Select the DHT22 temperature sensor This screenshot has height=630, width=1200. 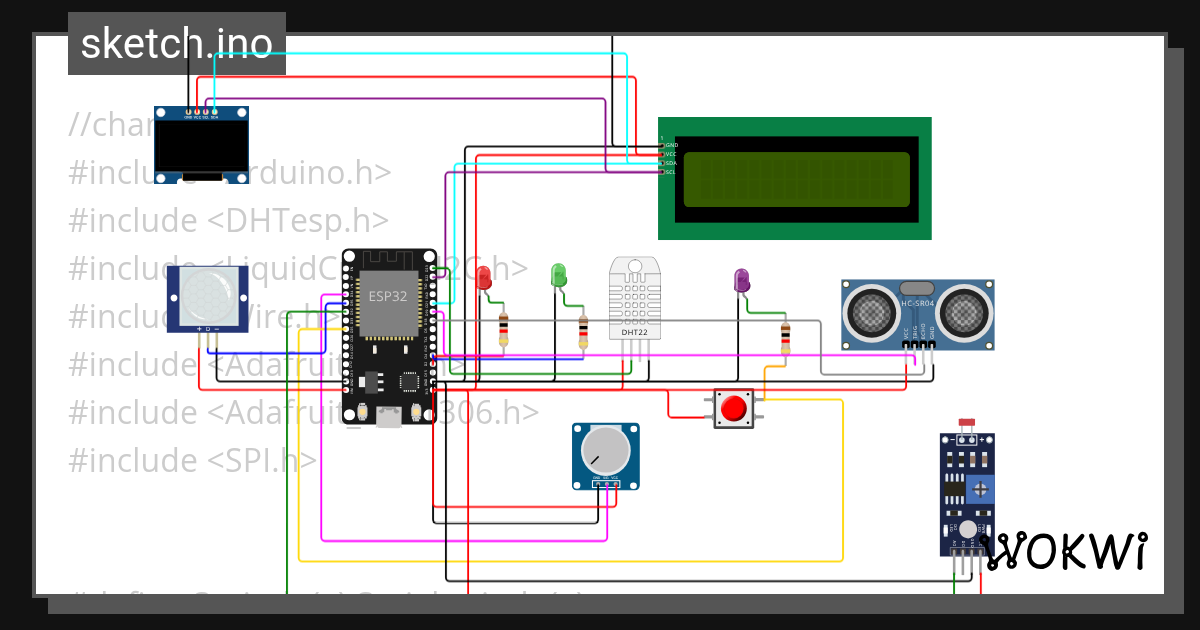click(633, 300)
